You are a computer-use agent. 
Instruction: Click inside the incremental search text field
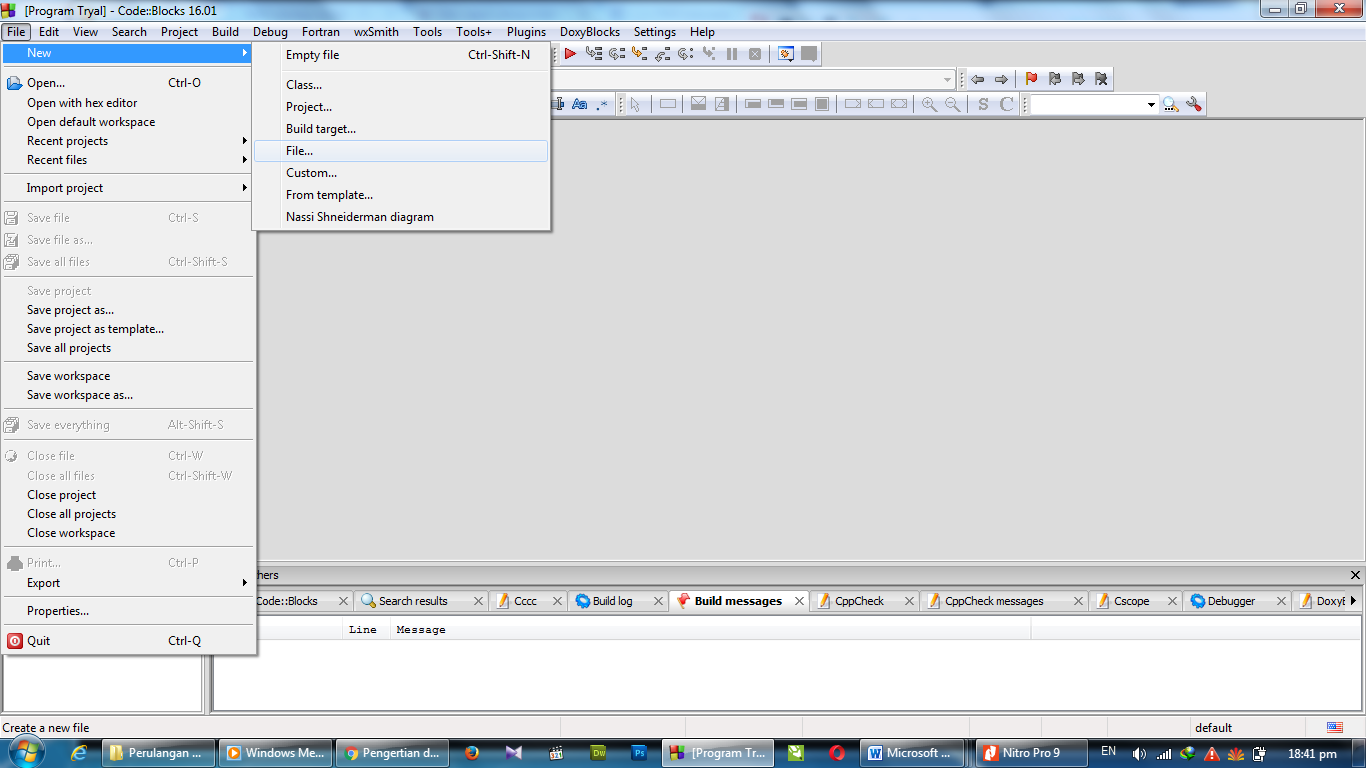point(1090,104)
